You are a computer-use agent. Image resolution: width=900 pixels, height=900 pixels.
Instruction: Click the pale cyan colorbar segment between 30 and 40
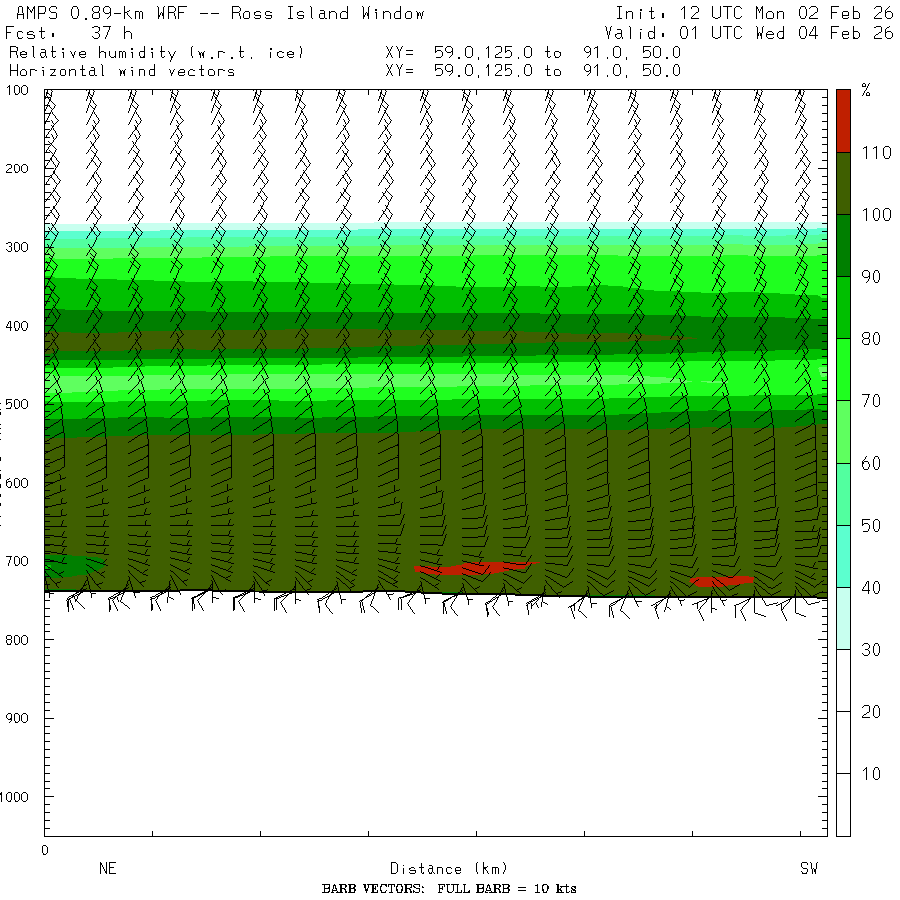coord(843,618)
